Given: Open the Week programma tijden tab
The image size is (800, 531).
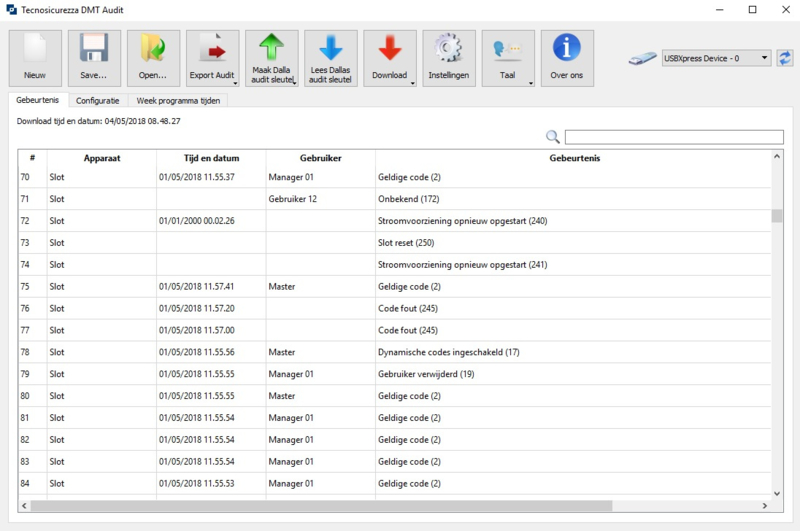Looking at the screenshot, I should click(178, 100).
